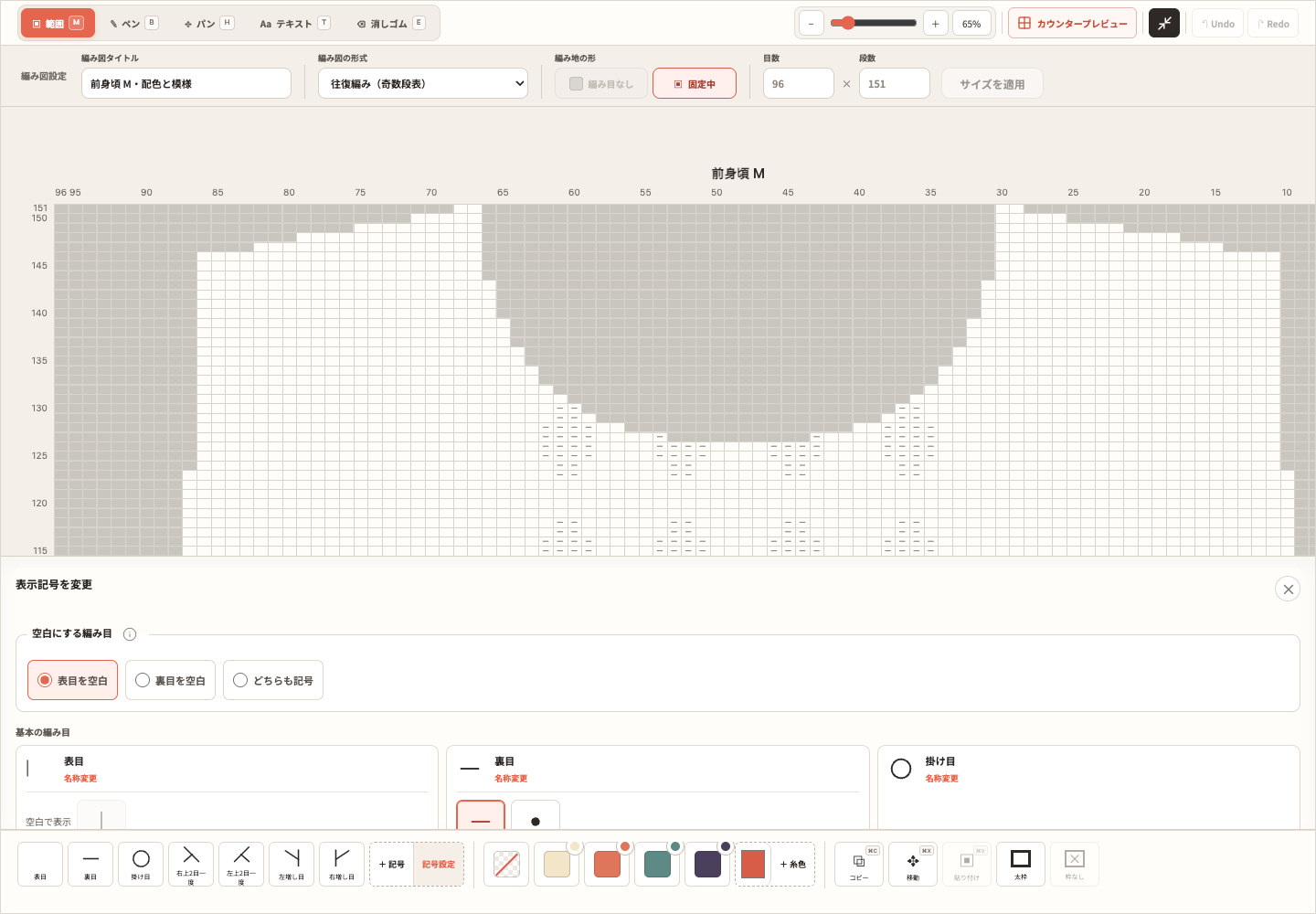Select the 裏目 purl stitch symbol

[x=90, y=864]
